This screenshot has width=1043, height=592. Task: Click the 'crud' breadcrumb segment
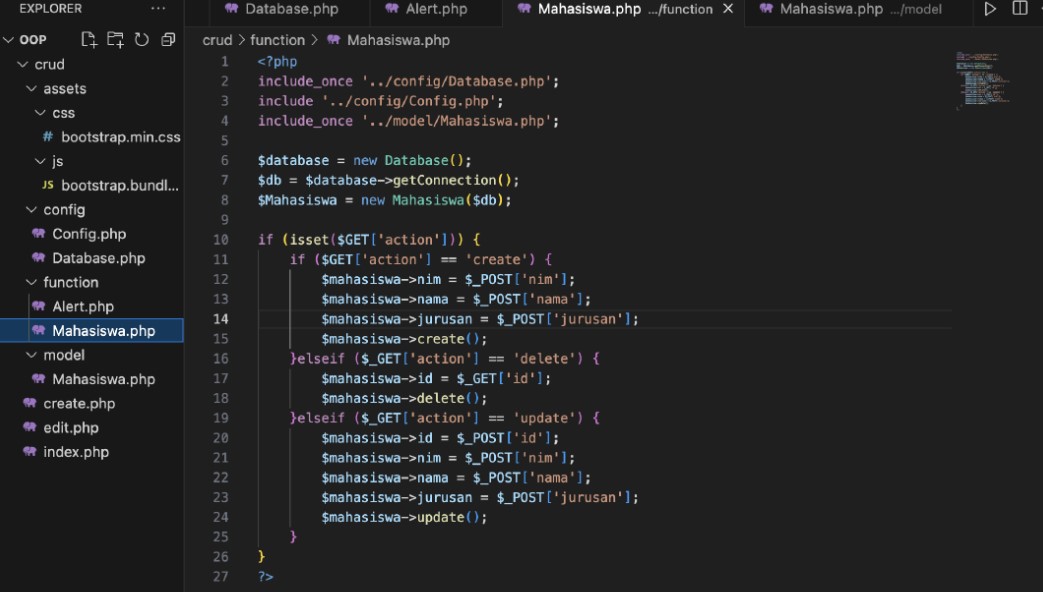(x=217, y=40)
